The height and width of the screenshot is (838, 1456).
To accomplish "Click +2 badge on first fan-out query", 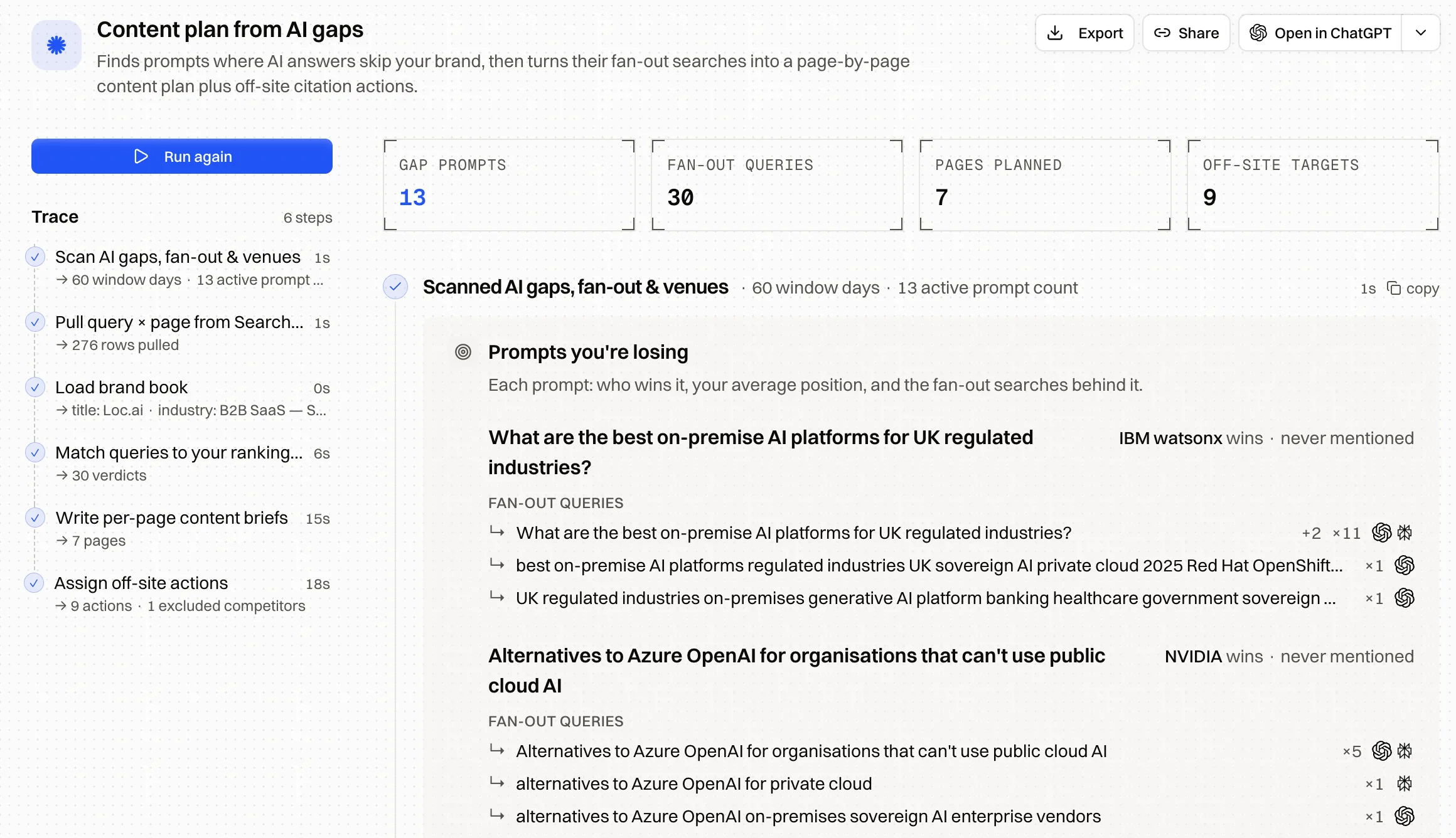I will click(1311, 533).
